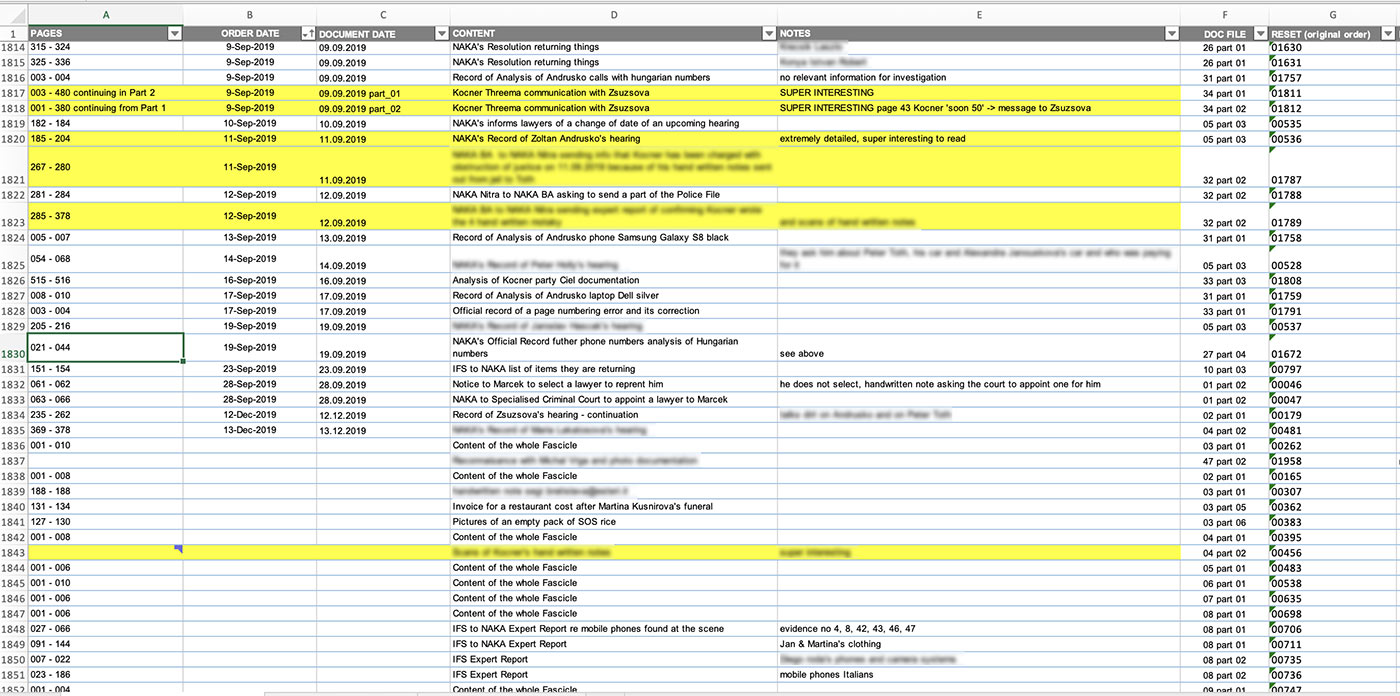
Task: Open the PAGES column filter dropdown
Action: 175,33
